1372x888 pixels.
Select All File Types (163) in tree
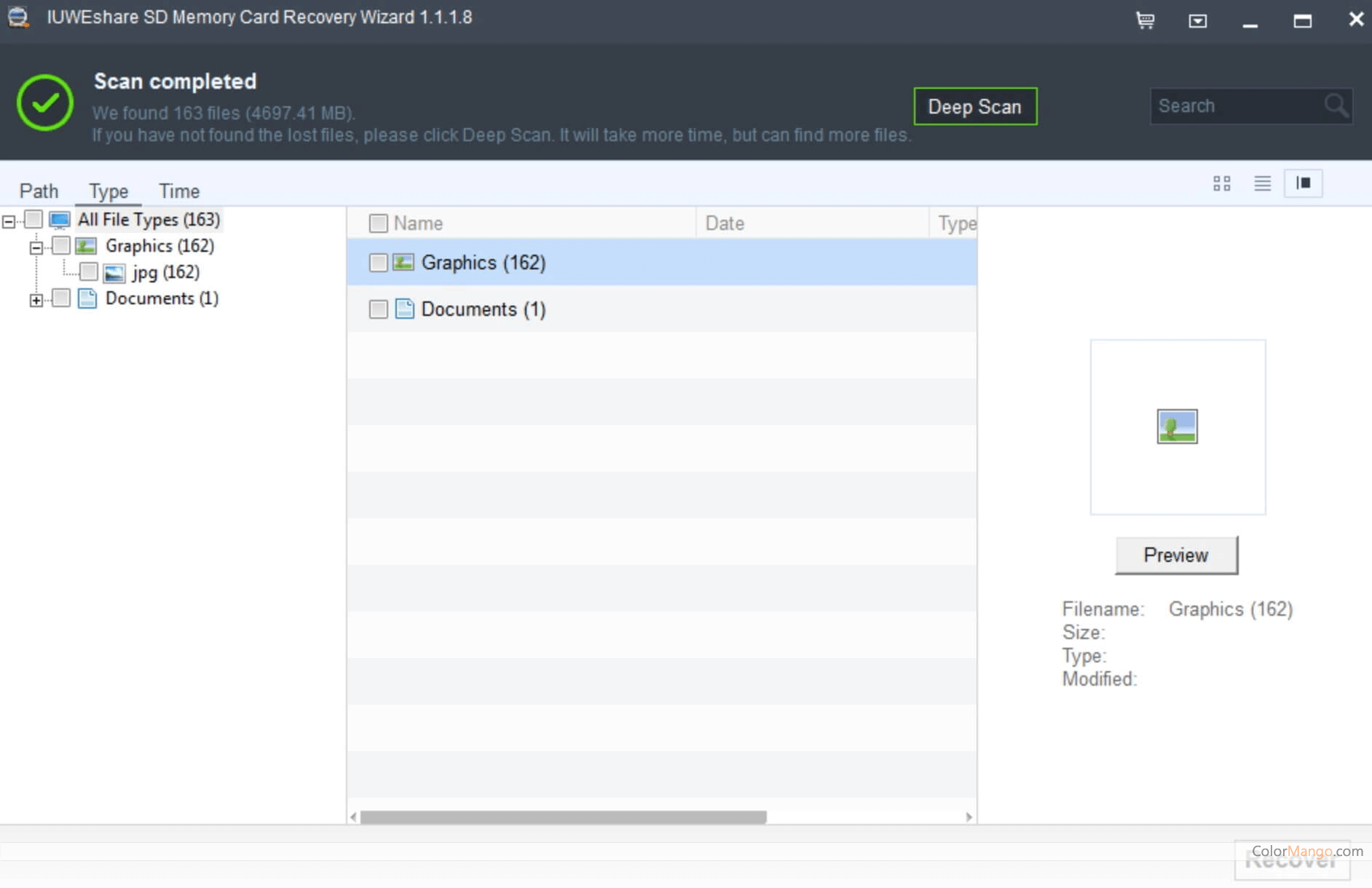coord(149,219)
